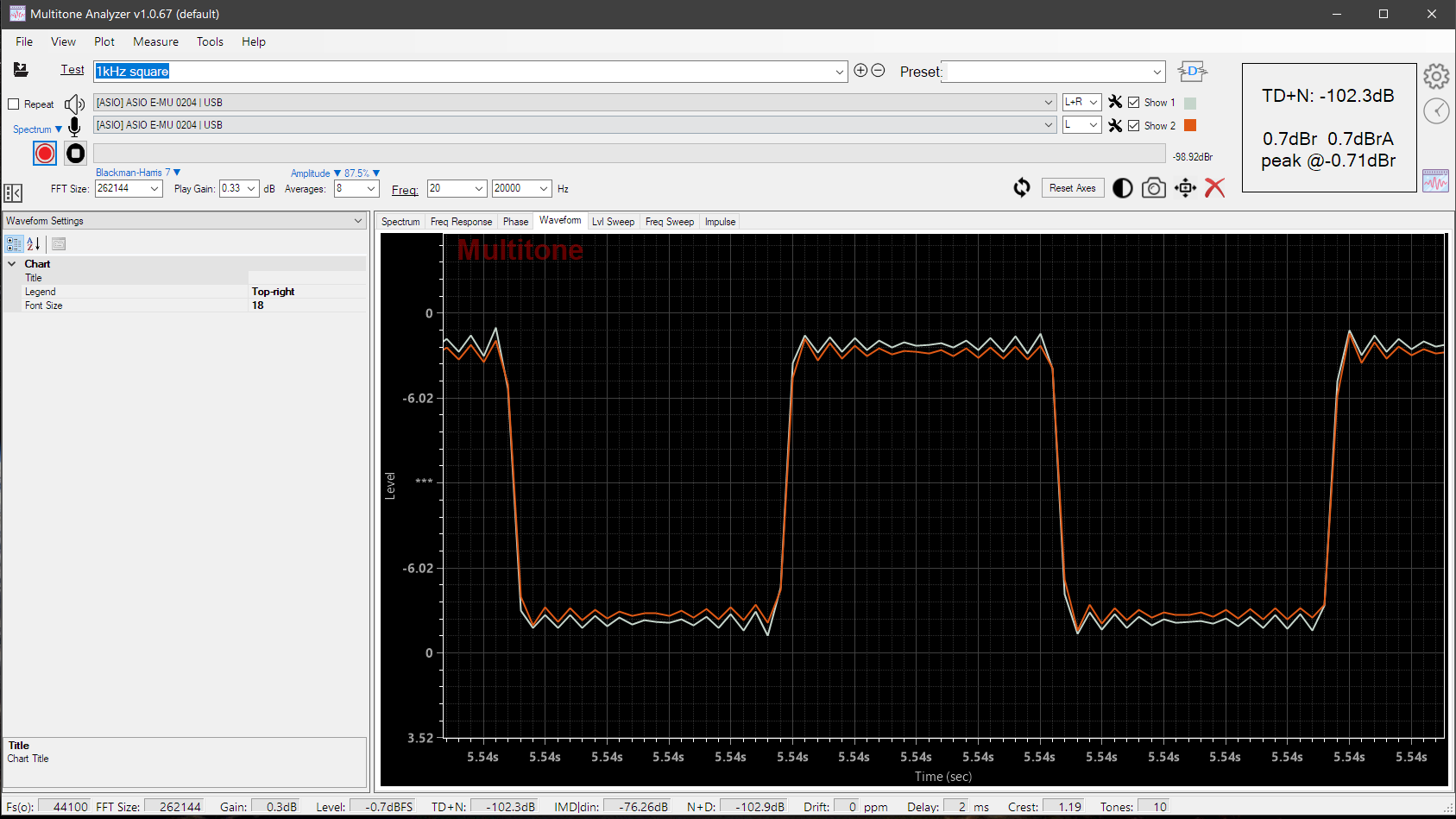Viewport: 1456px width, 819px height.
Task: Toggle the contrast half-circle theme icon
Action: [x=1123, y=188]
